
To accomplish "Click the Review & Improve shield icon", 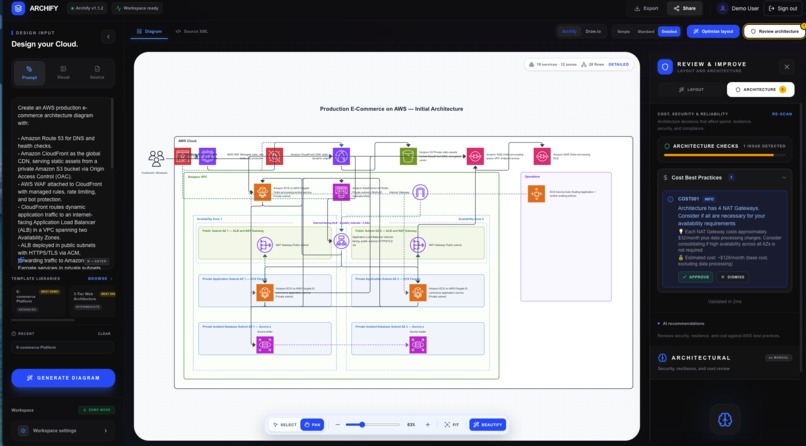I will tap(665, 67).
